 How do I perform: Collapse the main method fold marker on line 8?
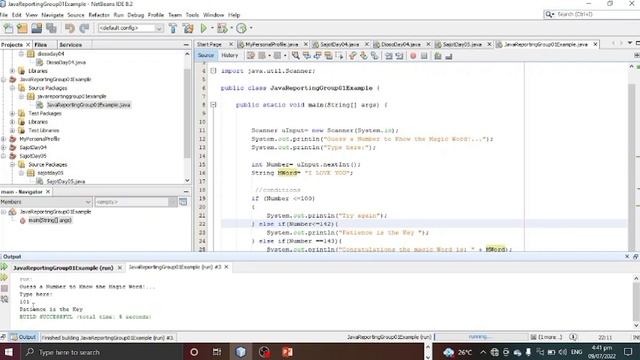213,104
